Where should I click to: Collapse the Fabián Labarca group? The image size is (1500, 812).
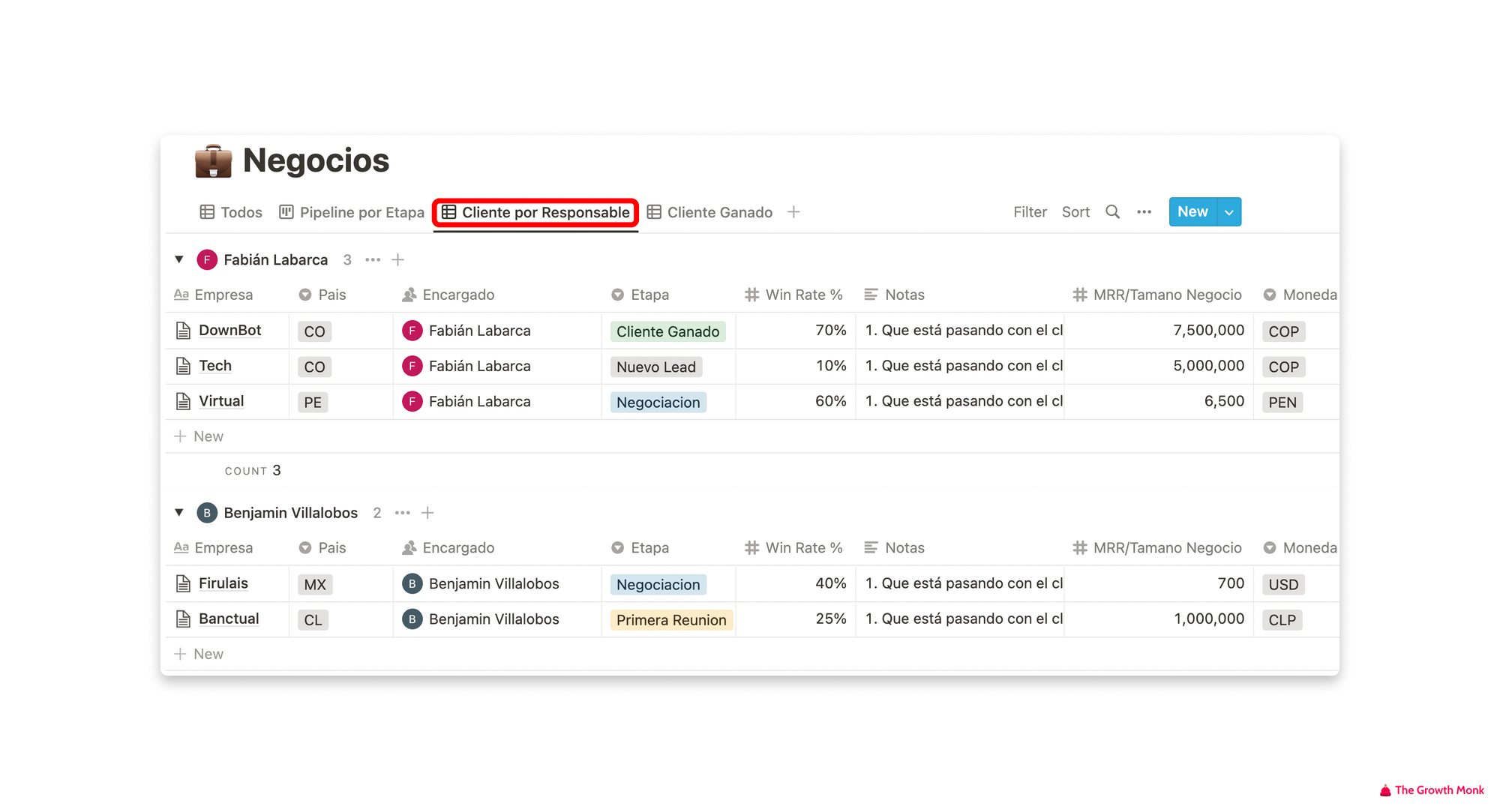click(x=179, y=259)
